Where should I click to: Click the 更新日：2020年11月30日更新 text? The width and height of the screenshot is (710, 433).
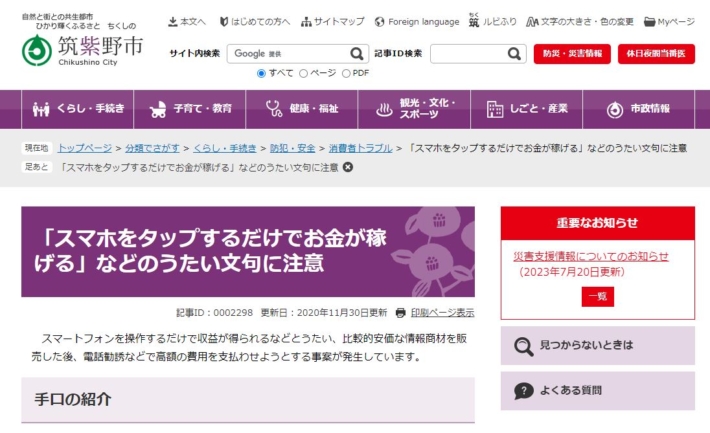(324, 313)
